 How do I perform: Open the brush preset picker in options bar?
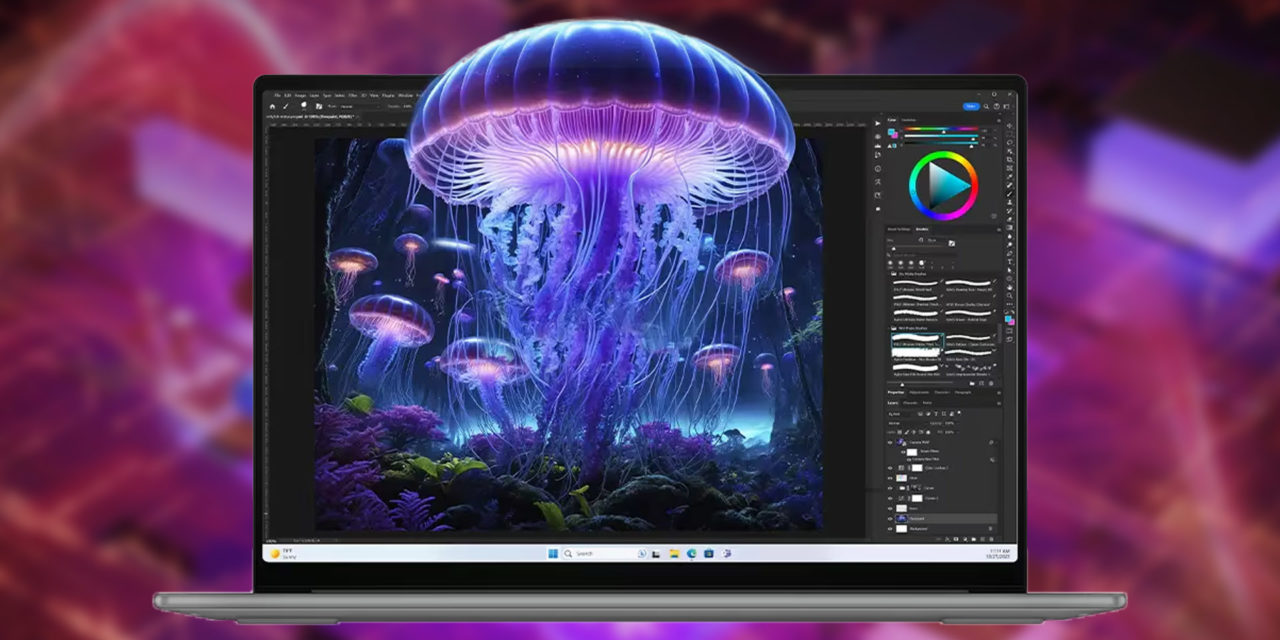click(x=304, y=105)
